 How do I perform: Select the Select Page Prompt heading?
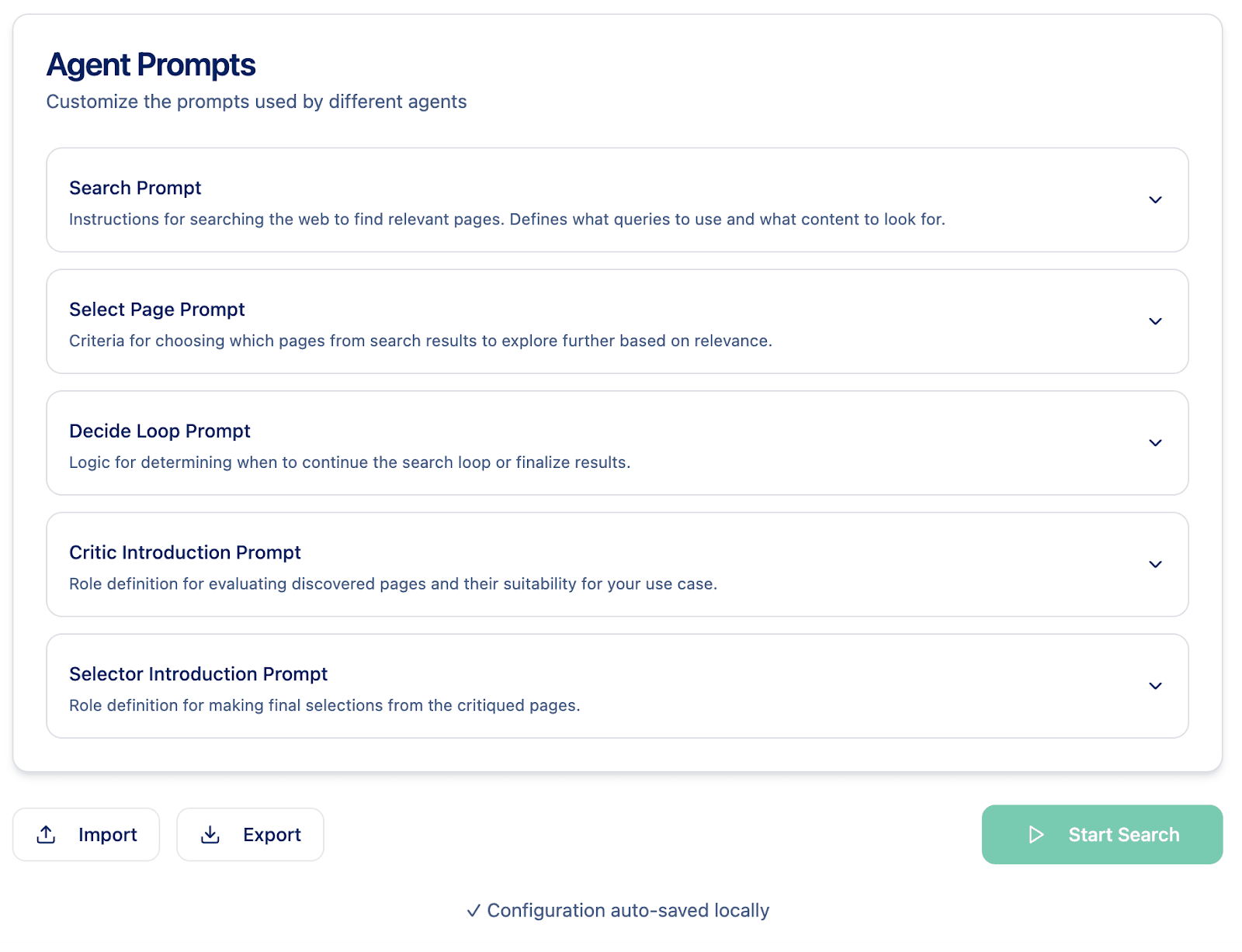[157, 310]
